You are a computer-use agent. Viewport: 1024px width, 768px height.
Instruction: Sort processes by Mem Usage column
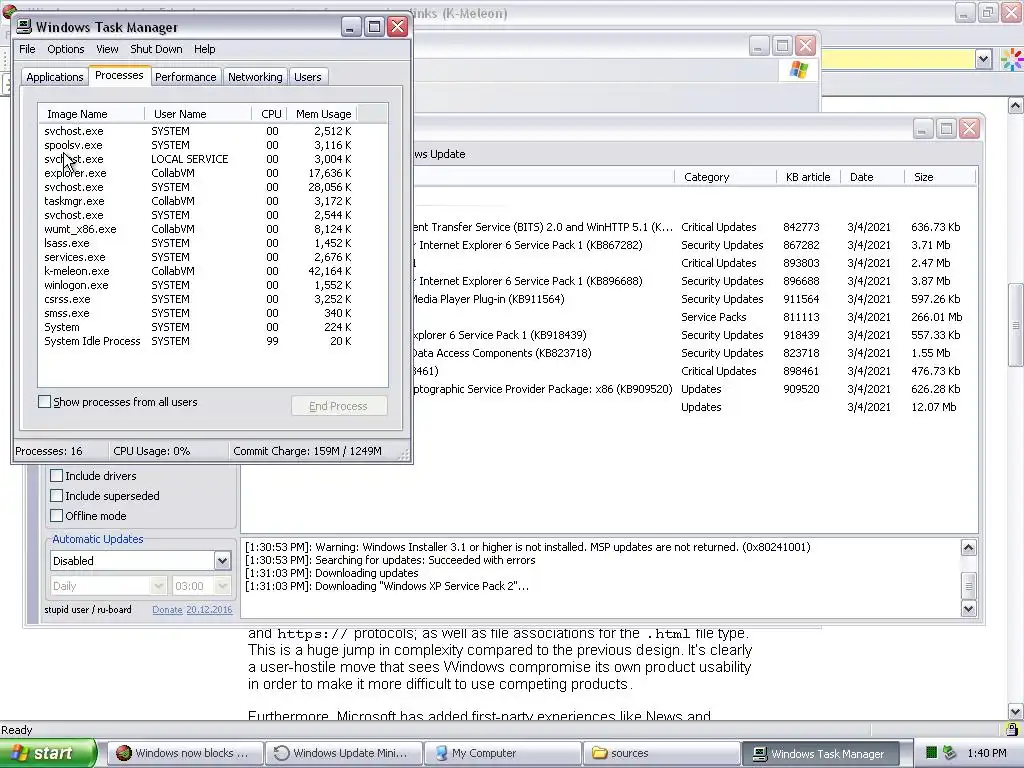pyautogui.click(x=323, y=114)
